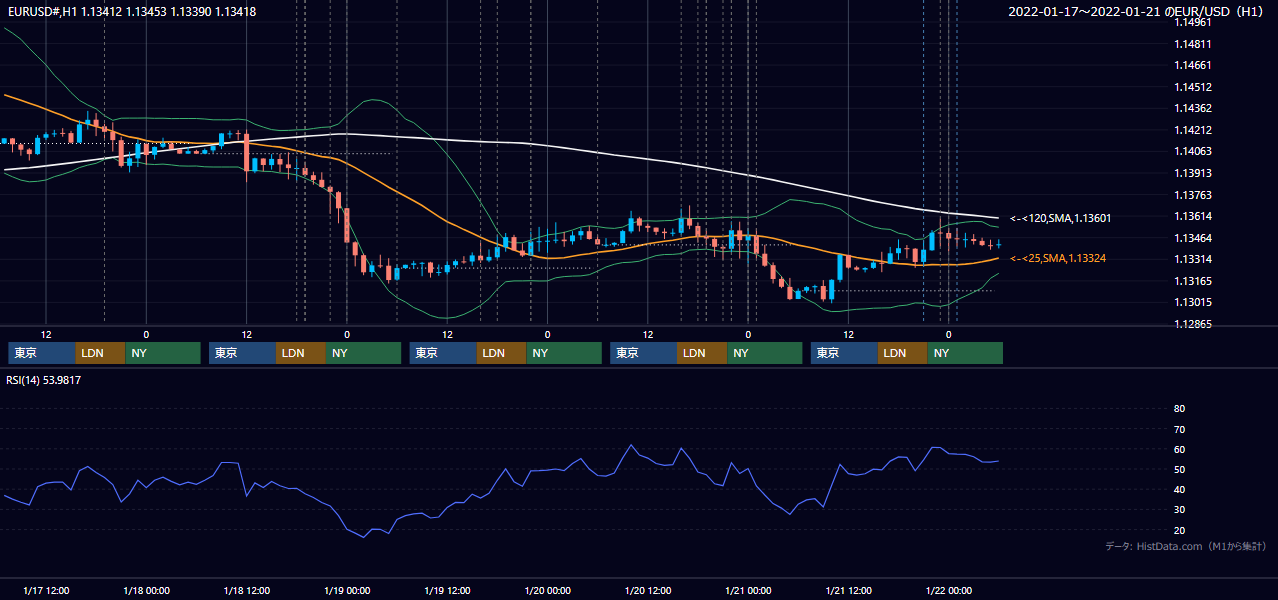Image resolution: width=1278 pixels, height=600 pixels.
Task: Click the データ: HistData.com source credit
Action: (1186, 547)
